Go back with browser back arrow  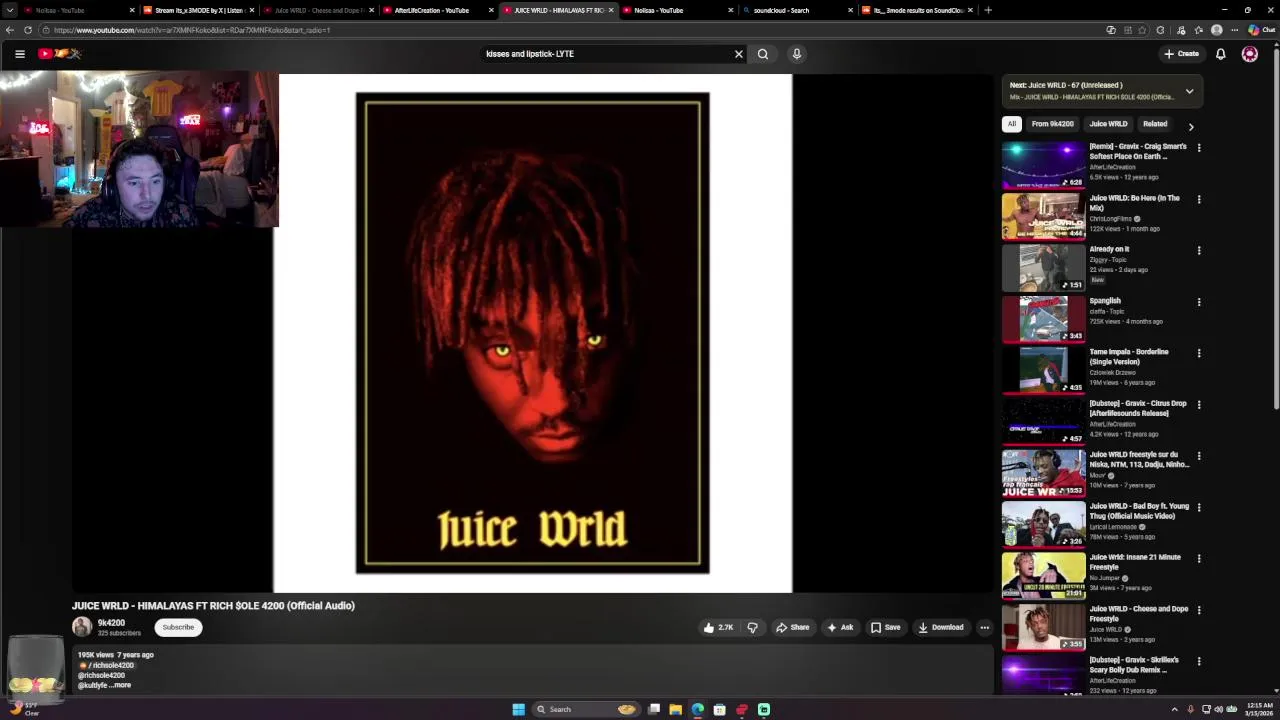pyautogui.click(x=10, y=30)
